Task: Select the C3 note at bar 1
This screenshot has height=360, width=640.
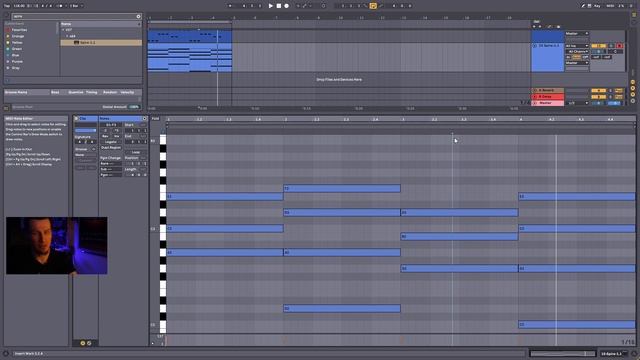Action: [x=225, y=229]
